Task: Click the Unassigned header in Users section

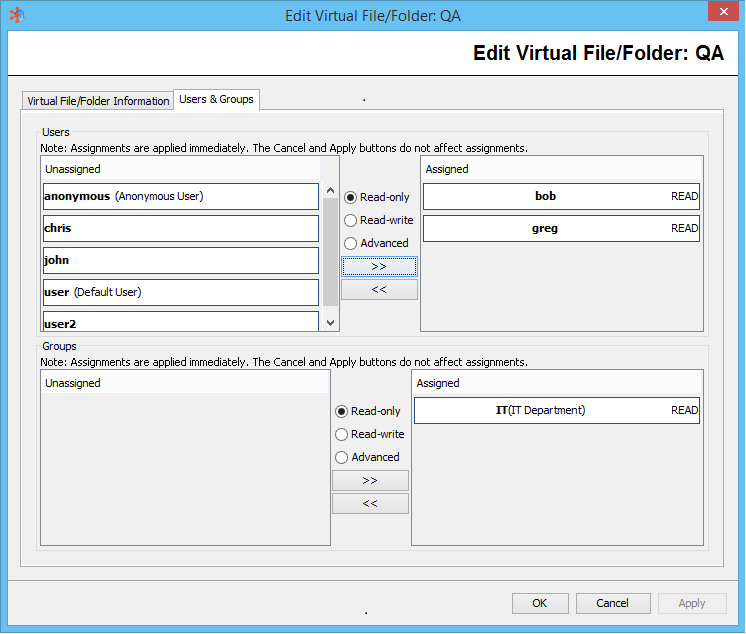Action: tap(181, 169)
